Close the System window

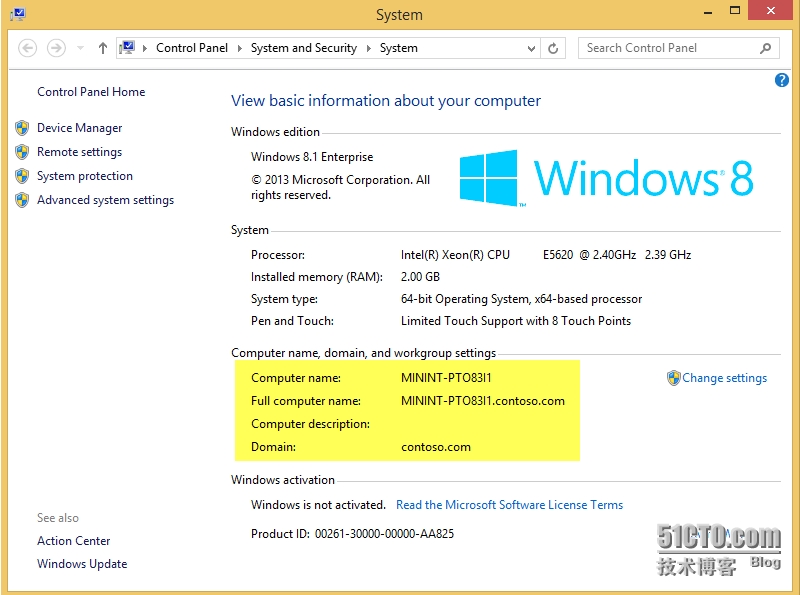click(771, 10)
